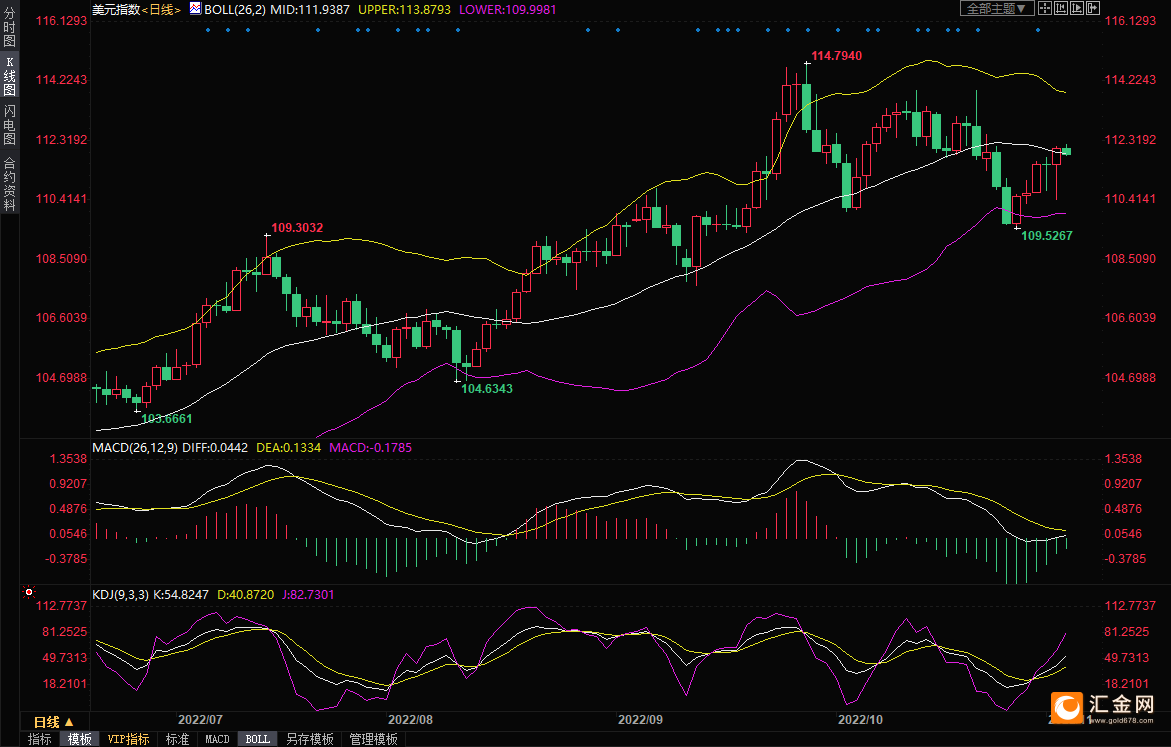The image size is (1171, 747).
Task: Switch to 分时图 side tab
Action: tap(9, 28)
